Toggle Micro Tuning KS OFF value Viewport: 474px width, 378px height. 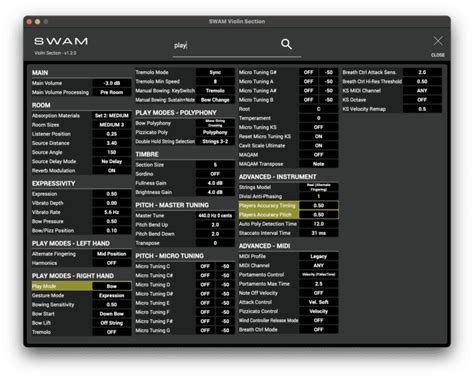(319, 127)
